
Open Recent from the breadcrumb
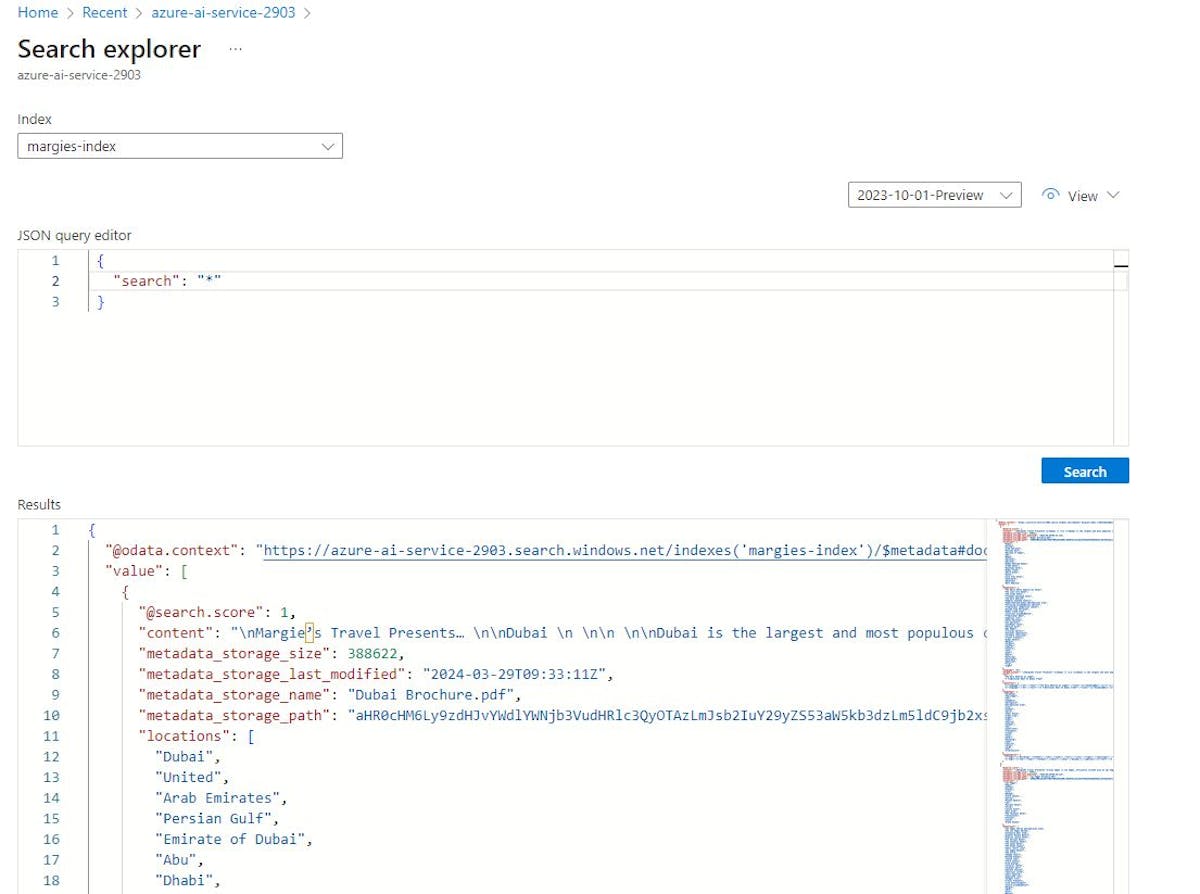point(104,13)
